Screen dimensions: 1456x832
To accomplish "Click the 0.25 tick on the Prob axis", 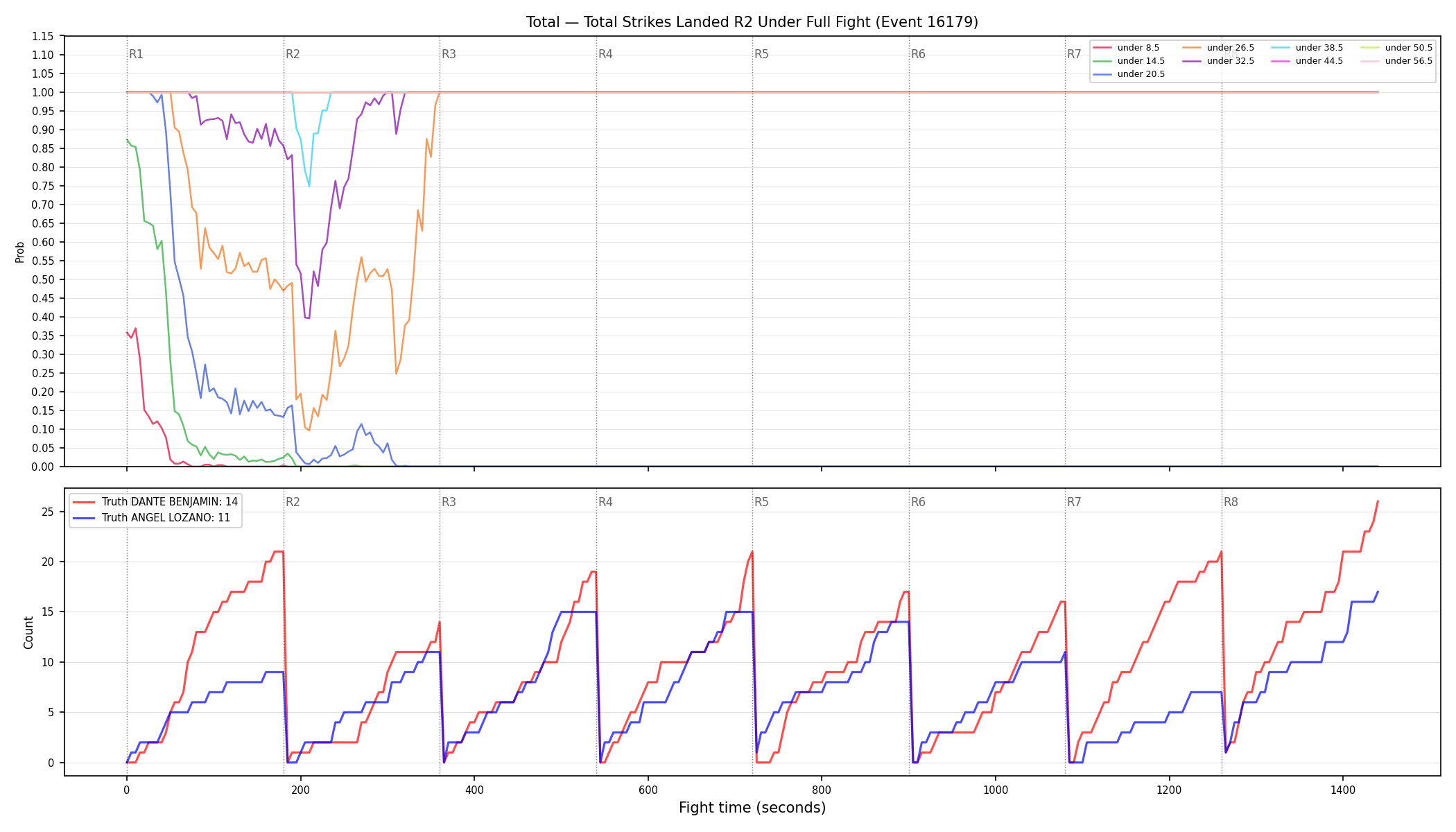I will 43,373.
